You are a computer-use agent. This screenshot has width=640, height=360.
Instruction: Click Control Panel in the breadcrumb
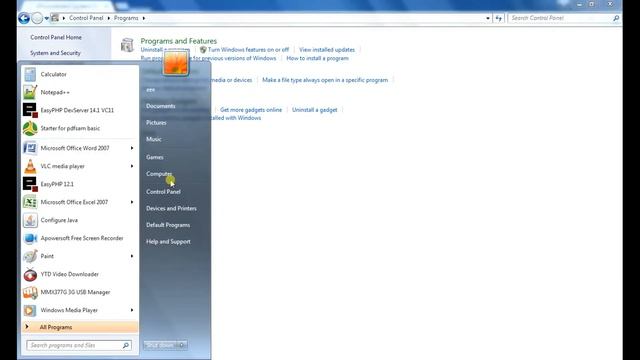click(86, 18)
